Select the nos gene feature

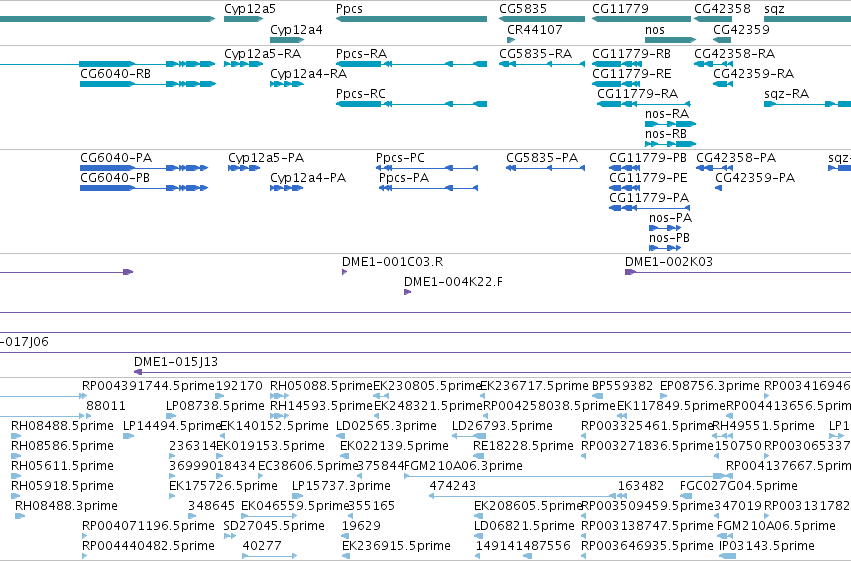coord(670,40)
